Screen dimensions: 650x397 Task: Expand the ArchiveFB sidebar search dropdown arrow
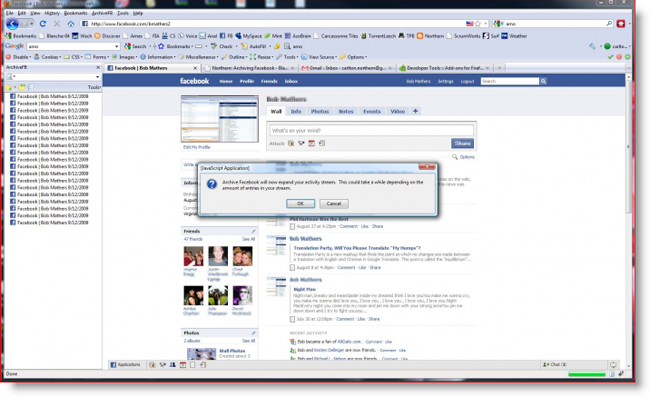(x=97, y=77)
